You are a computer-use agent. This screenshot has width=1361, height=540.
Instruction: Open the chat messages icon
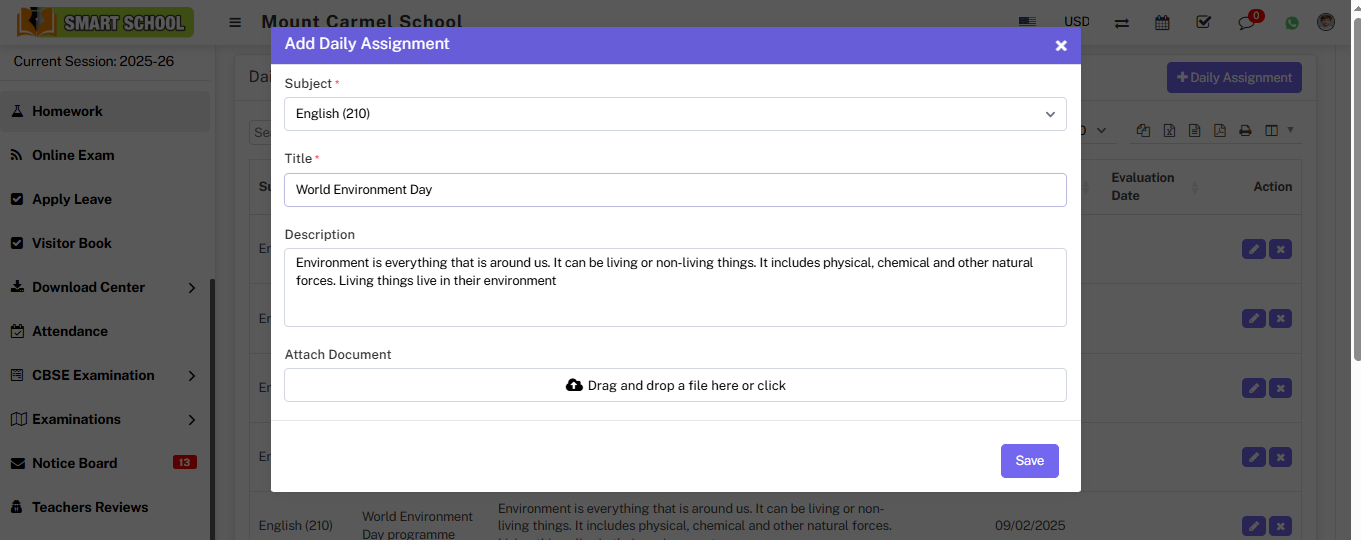coord(1246,22)
